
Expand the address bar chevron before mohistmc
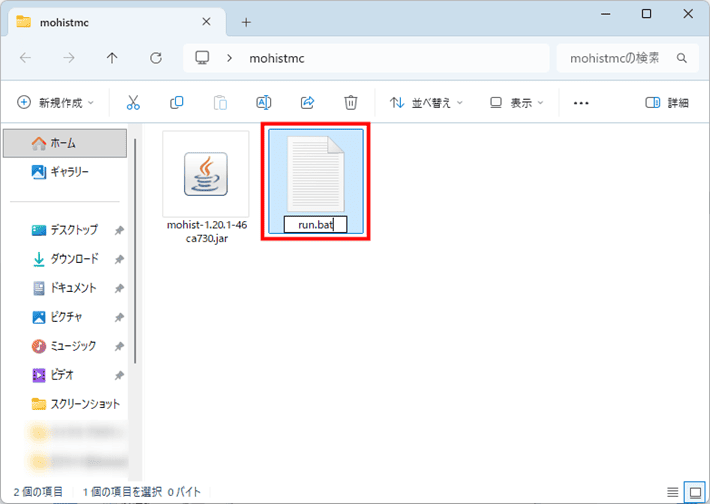[x=230, y=58]
